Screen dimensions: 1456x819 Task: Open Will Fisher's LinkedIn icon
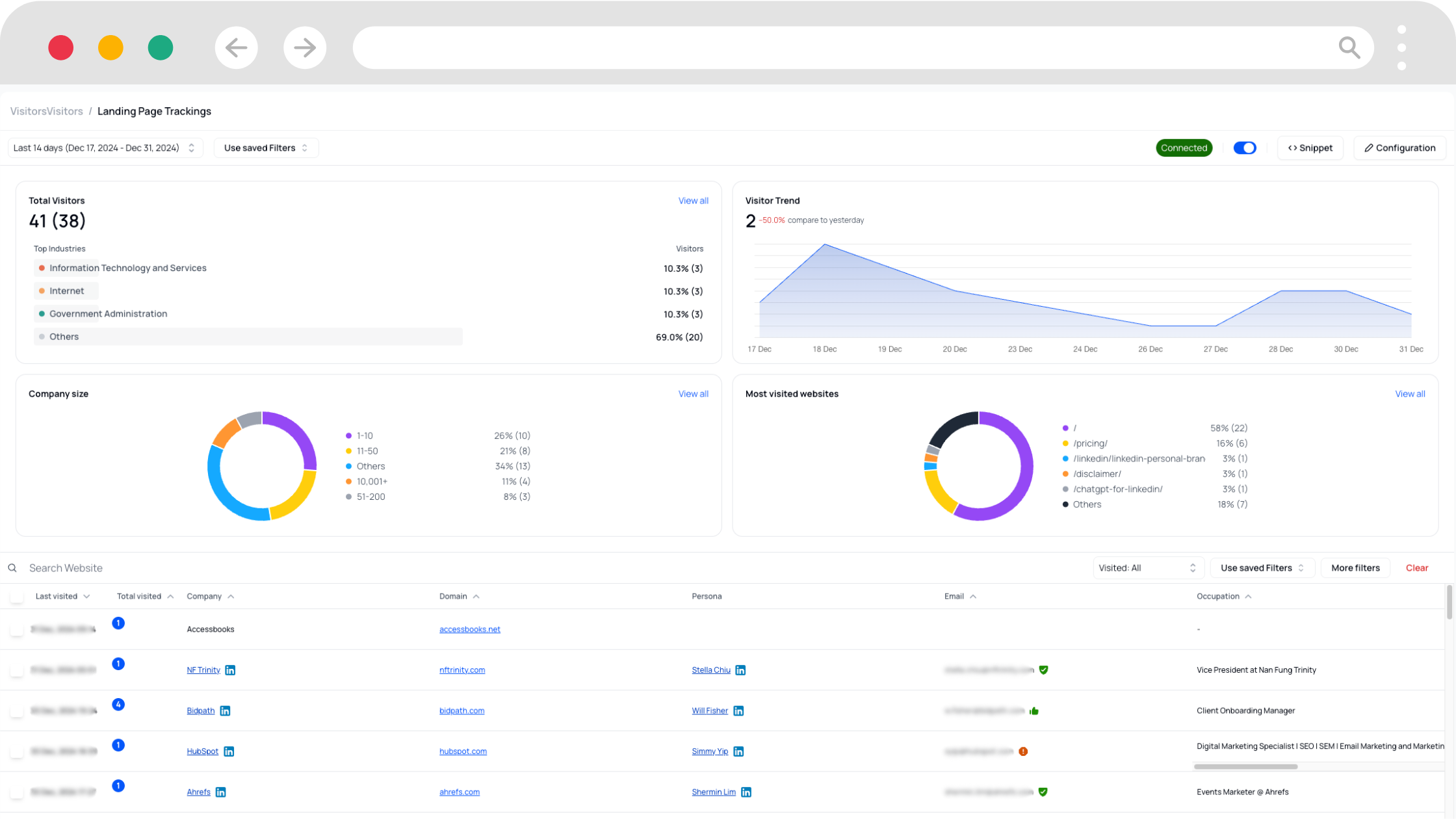coord(738,711)
